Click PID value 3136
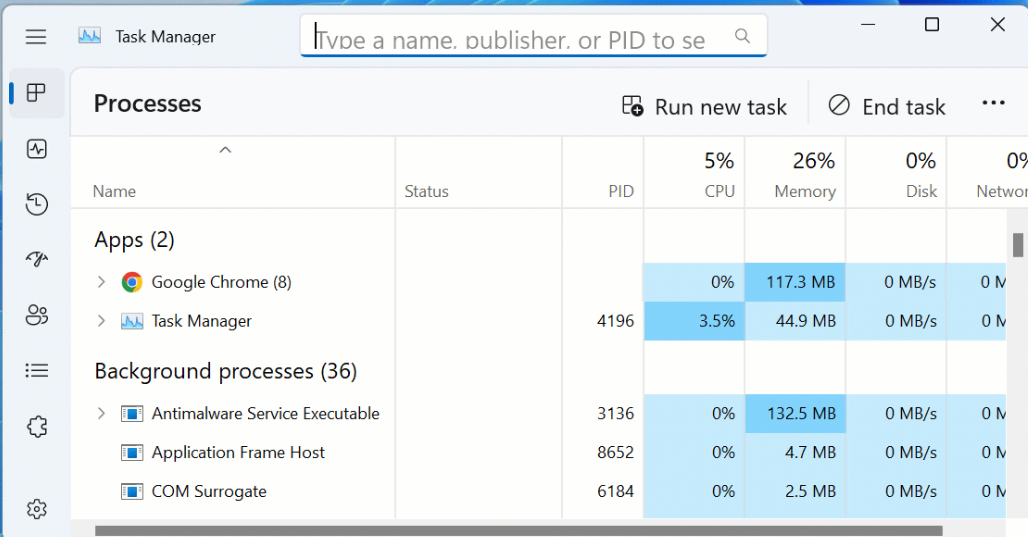The height and width of the screenshot is (537, 1028). (x=615, y=414)
